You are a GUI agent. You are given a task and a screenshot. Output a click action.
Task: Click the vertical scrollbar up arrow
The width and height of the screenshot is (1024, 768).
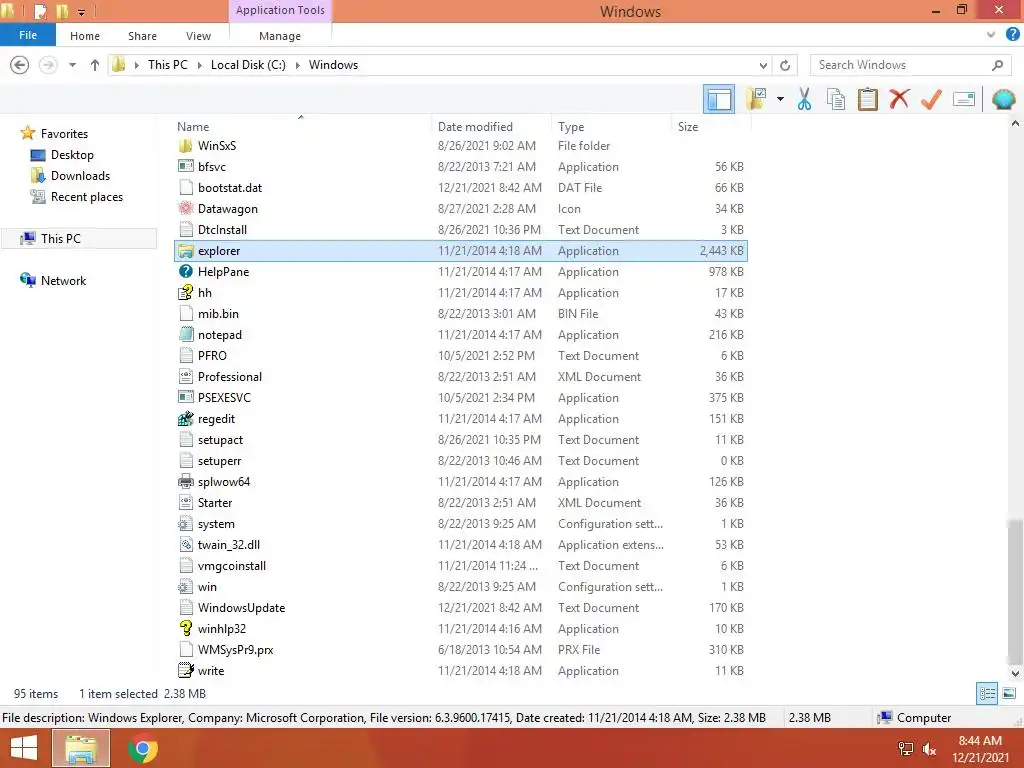click(x=1016, y=123)
